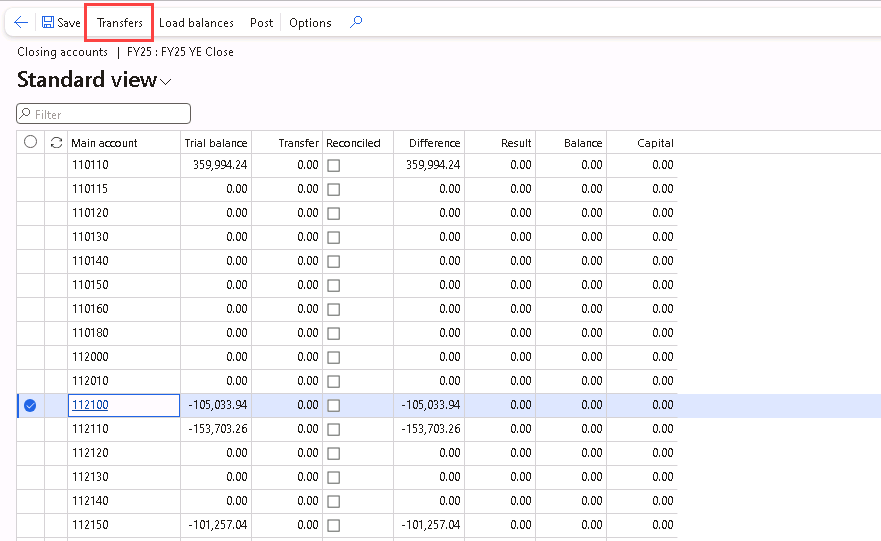Click Load balances button
Screen dimensions: 881x541
[x=196, y=23]
